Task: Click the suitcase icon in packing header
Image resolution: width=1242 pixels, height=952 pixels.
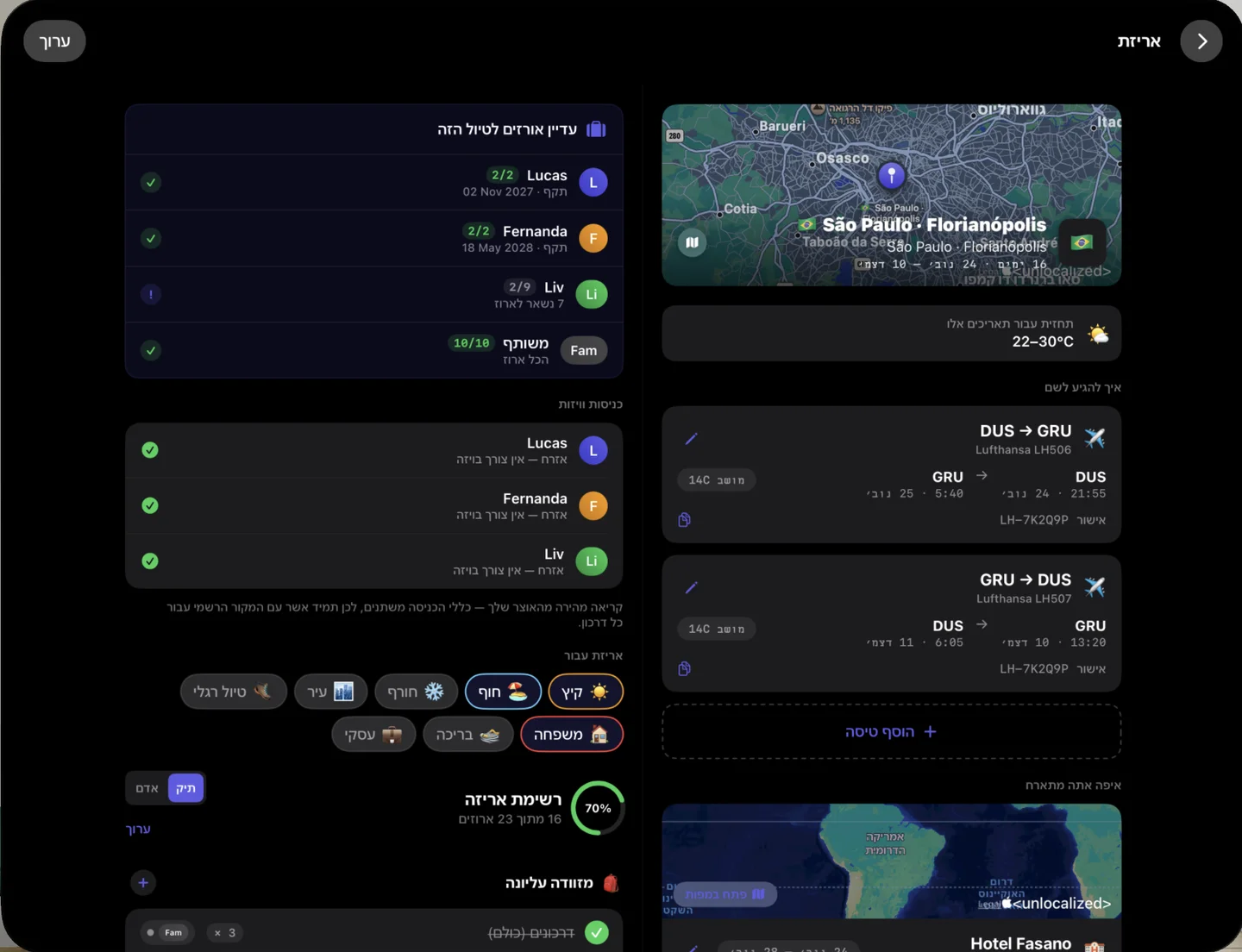Action: (596, 129)
